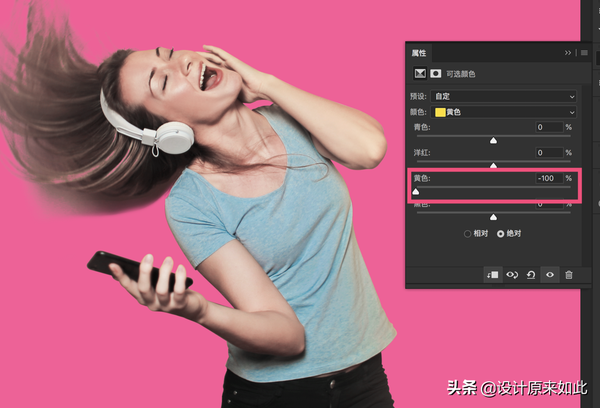Open the 预设 preset dropdown
The height and width of the screenshot is (408, 600).
(505, 96)
